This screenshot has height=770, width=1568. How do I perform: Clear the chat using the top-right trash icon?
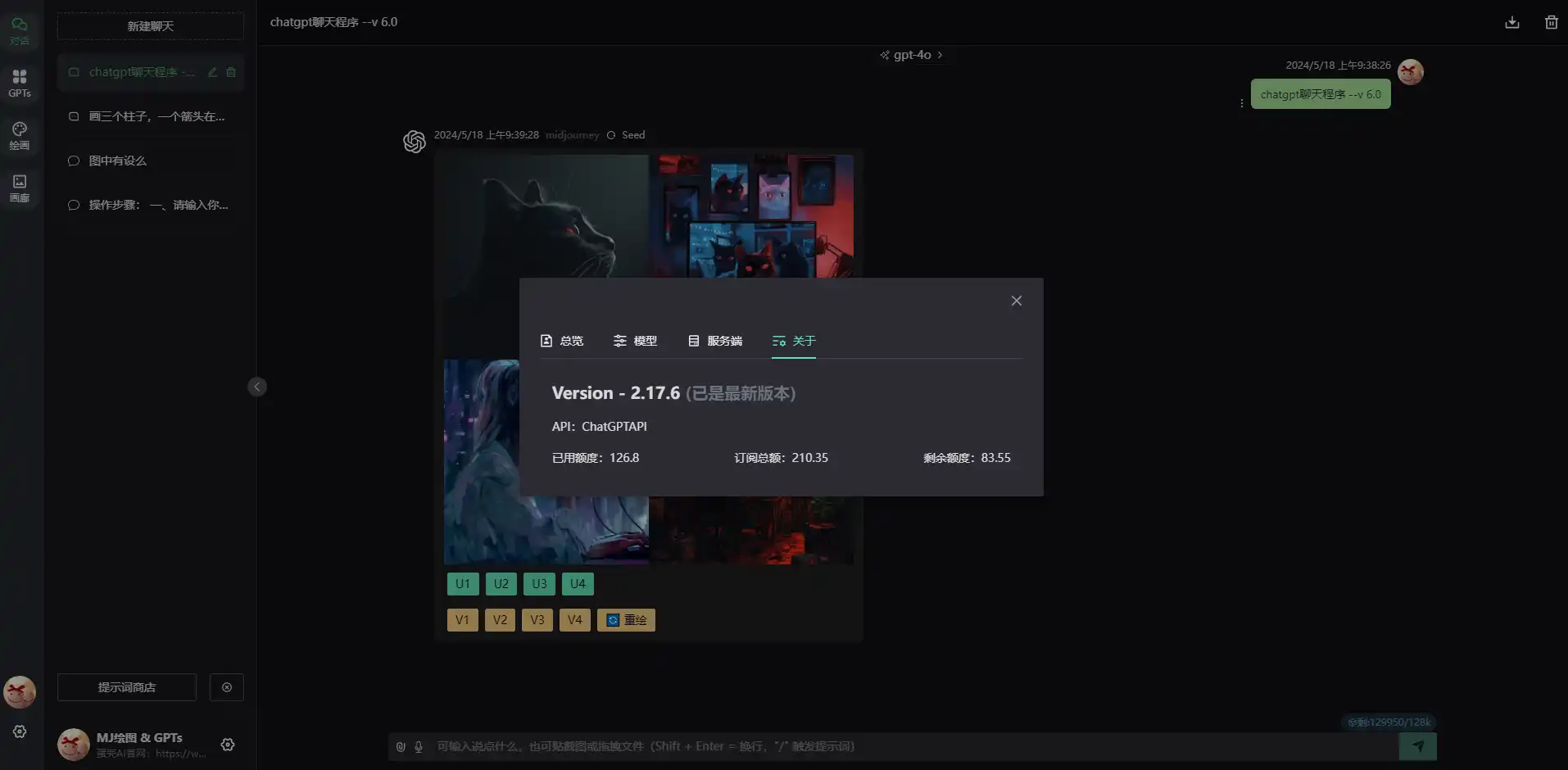coord(1552,22)
